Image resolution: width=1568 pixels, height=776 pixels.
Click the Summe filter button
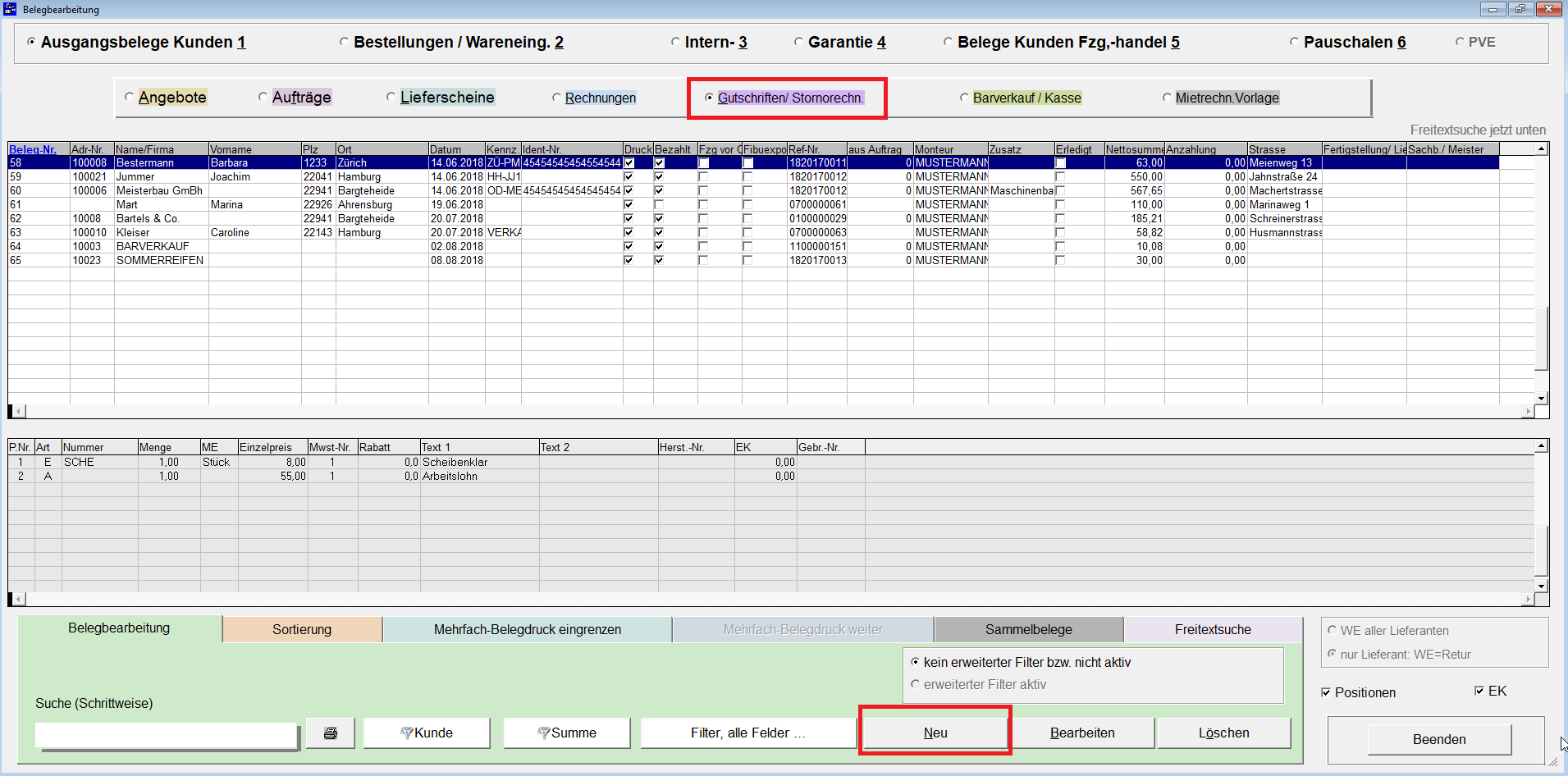(x=567, y=733)
